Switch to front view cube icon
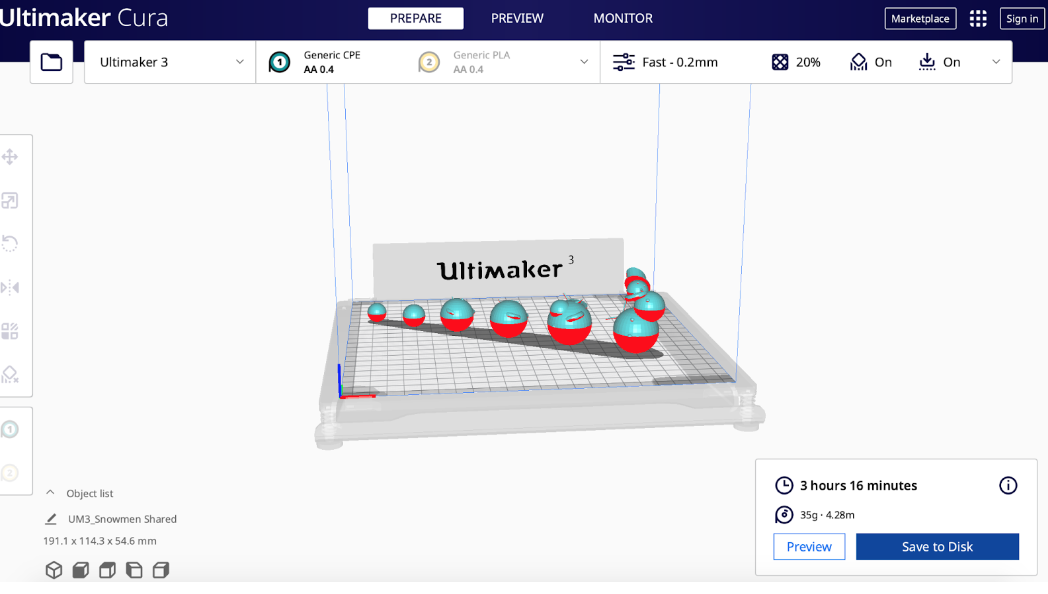Viewport: 1048px width, 594px height. coord(81,570)
